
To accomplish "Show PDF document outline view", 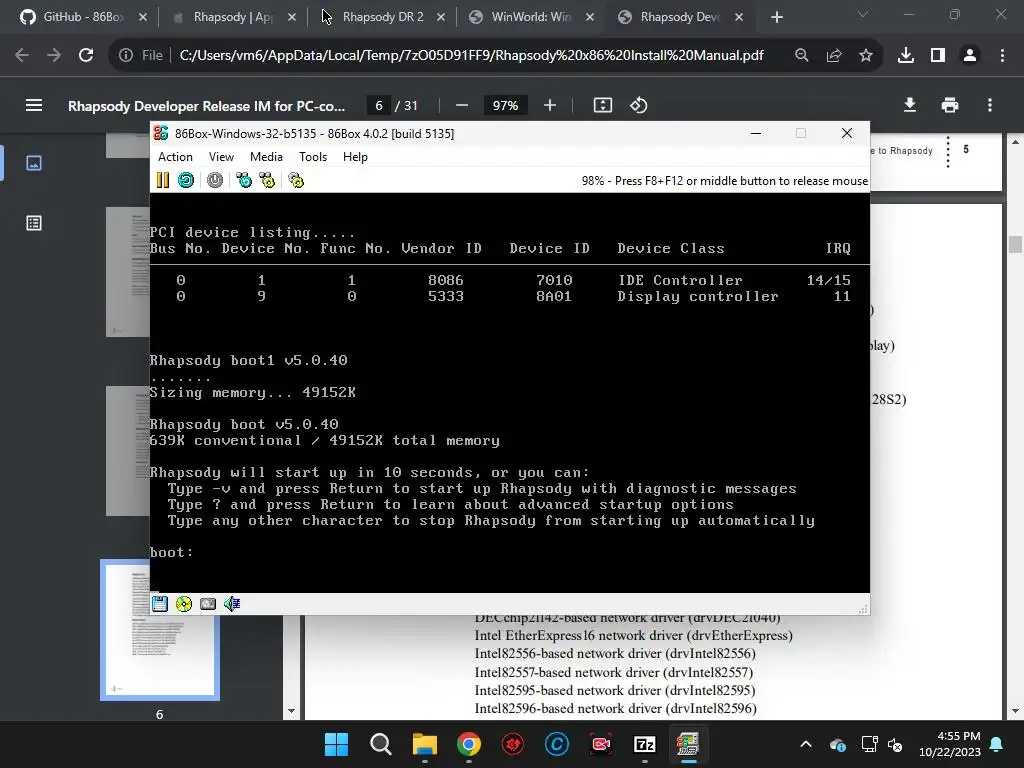I will 34,223.
